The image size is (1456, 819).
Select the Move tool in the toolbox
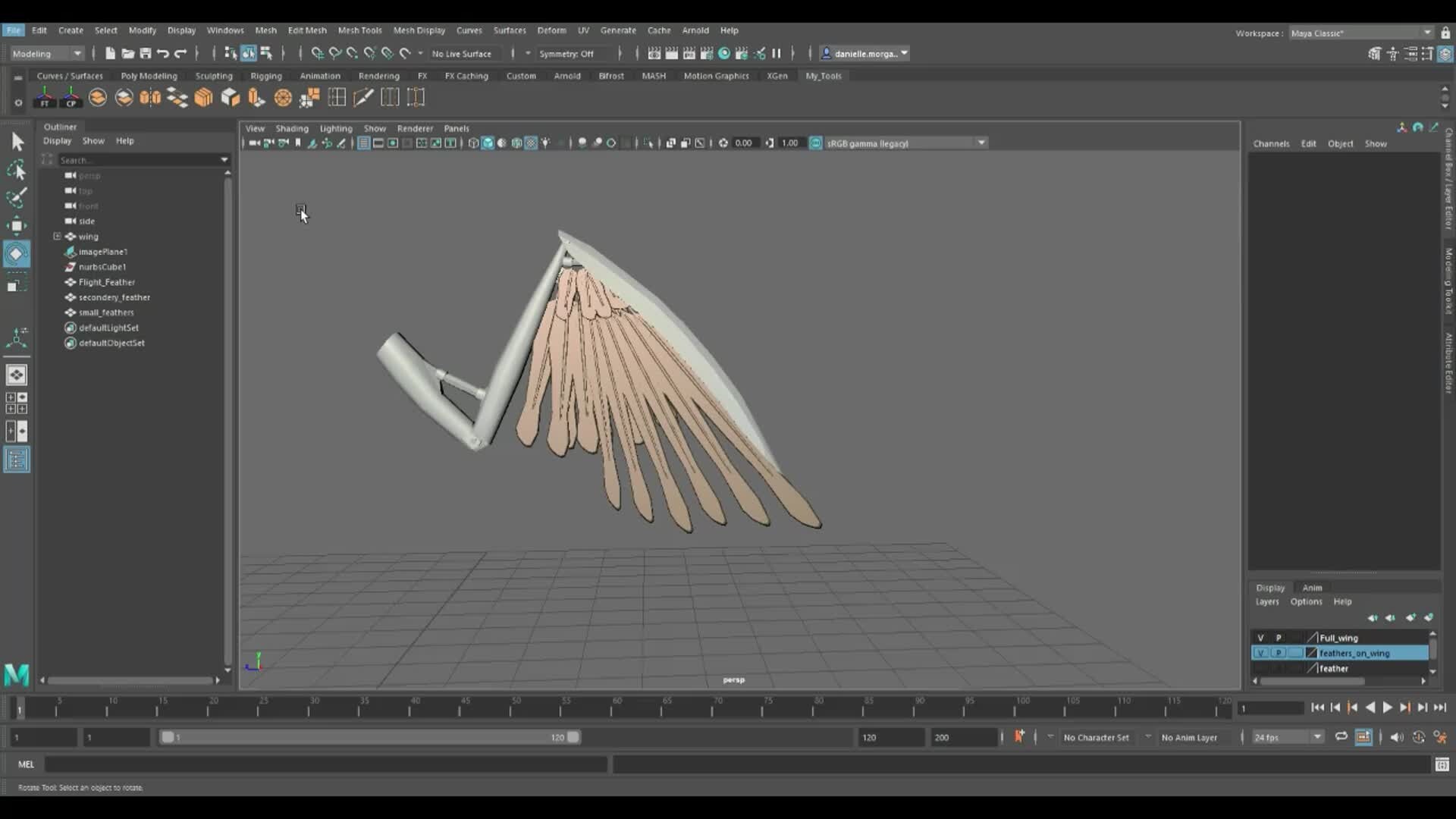coord(16,225)
